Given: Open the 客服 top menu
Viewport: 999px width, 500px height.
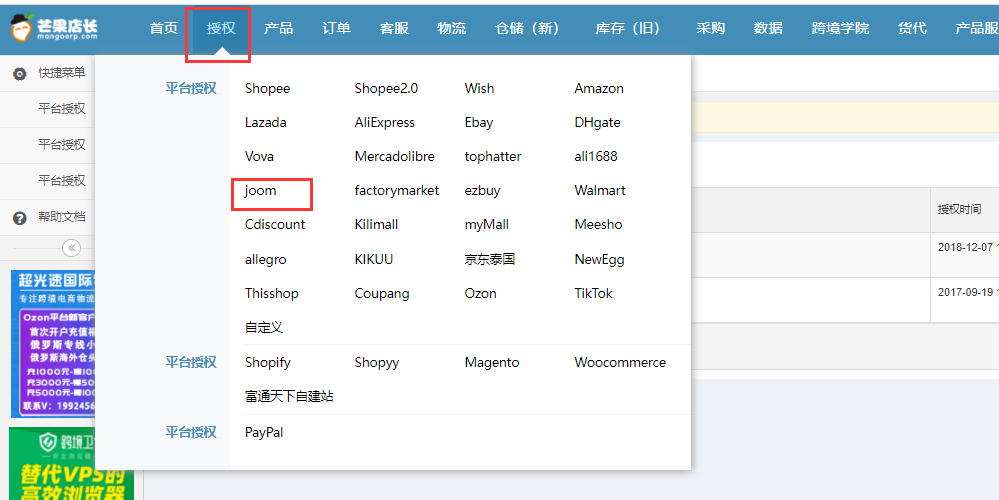Looking at the screenshot, I should (394, 28).
